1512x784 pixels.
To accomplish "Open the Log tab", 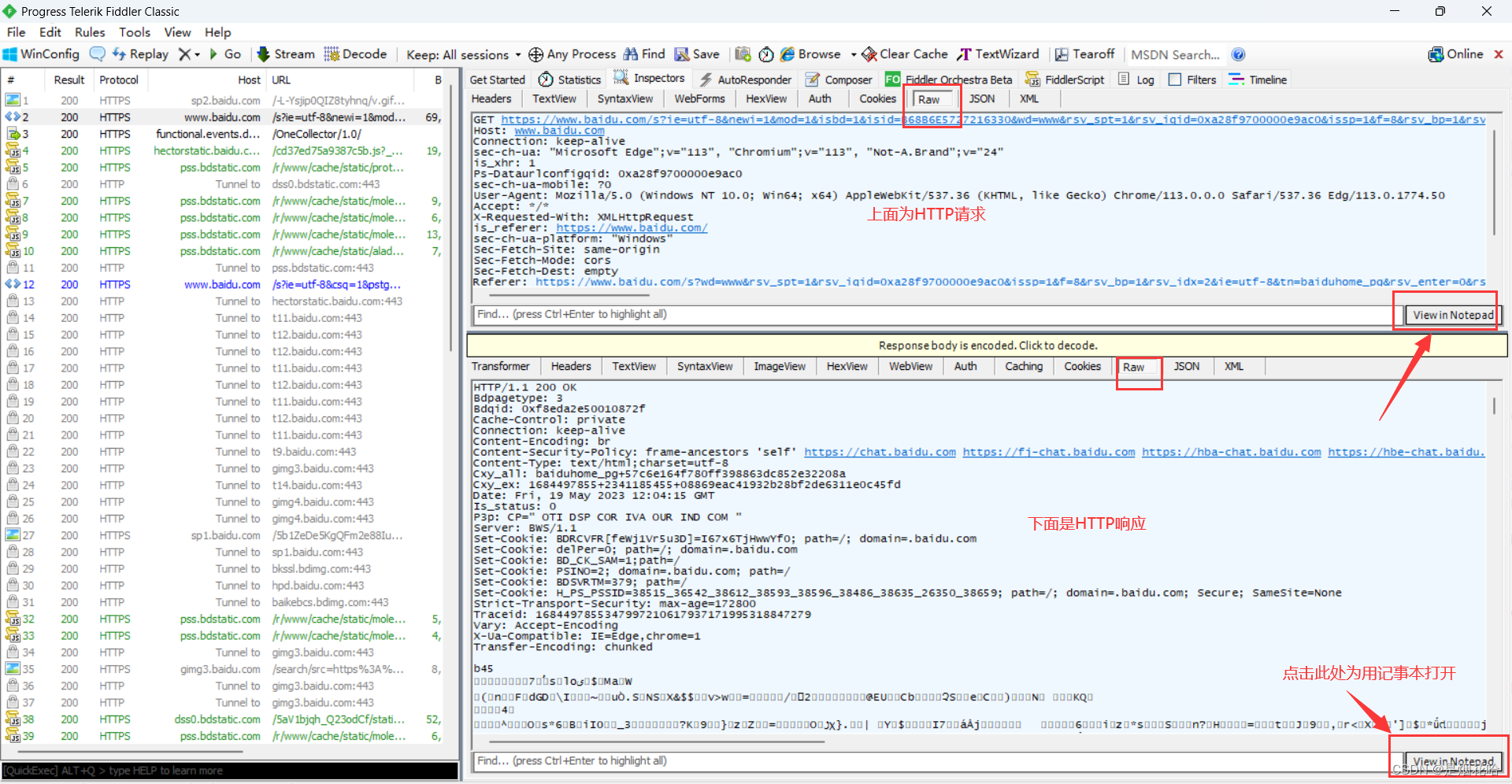I will pos(1136,80).
